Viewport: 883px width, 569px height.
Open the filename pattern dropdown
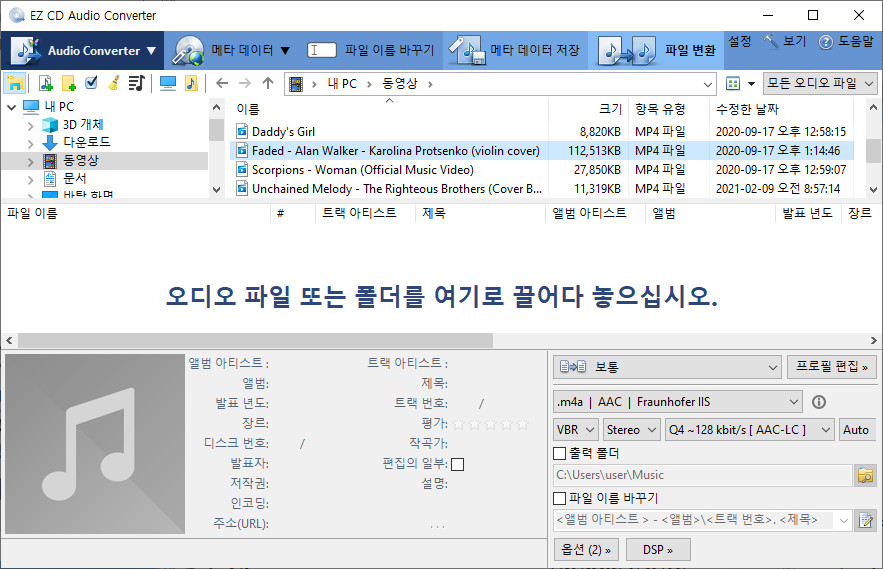[844, 520]
